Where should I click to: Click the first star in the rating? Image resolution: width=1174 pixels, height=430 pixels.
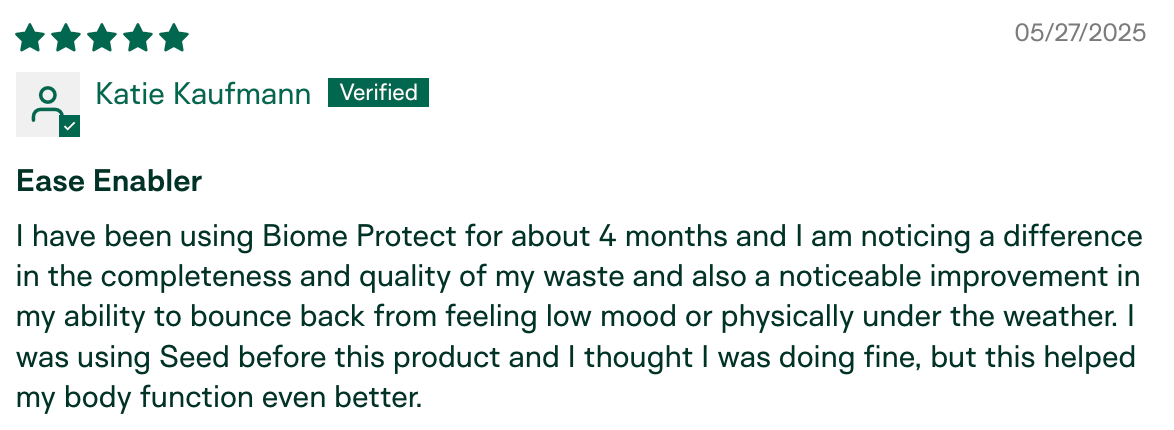pos(30,38)
